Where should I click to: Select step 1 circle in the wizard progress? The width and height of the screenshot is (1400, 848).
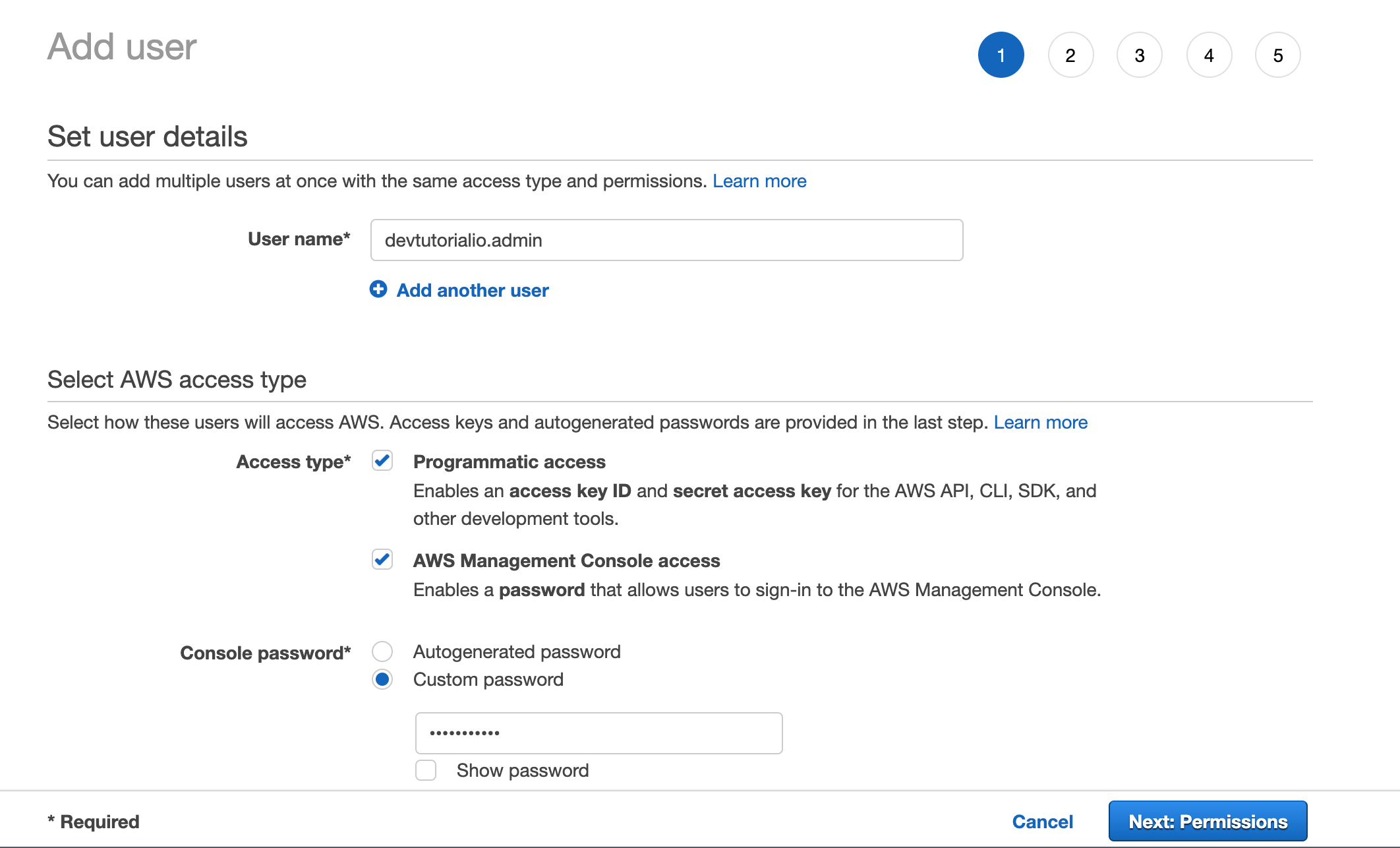(1001, 55)
